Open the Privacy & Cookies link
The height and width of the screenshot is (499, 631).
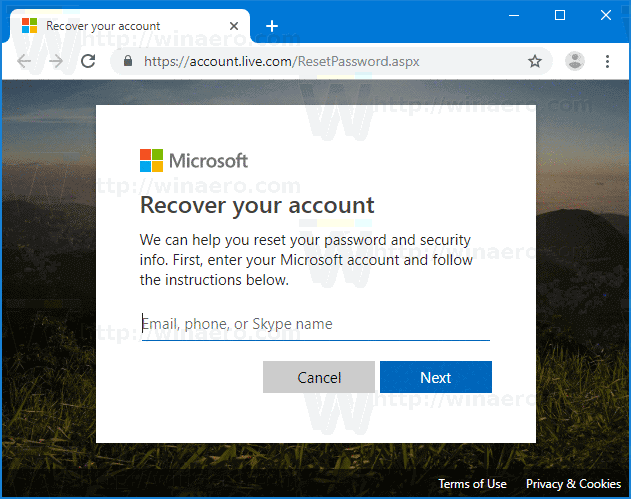[x=573, y=484]
